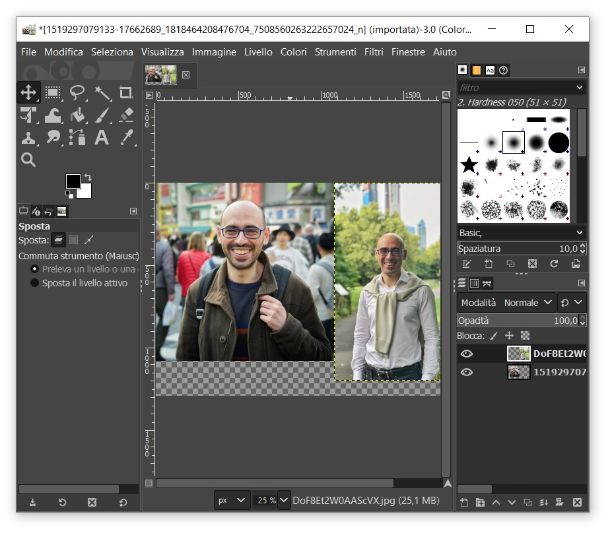Adjust the Opacità slider
Image resolution: width=610 pixels, height=533 pixels.
[518, 321]
